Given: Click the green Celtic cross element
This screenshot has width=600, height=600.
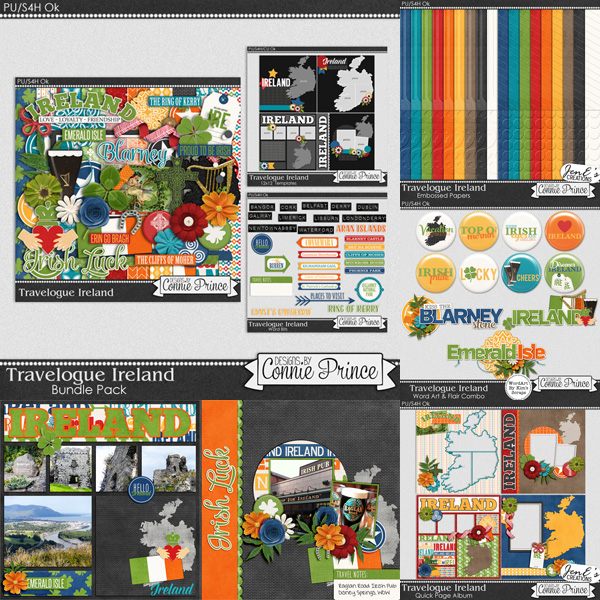Looking at the screenshot, I should (177, 183).
